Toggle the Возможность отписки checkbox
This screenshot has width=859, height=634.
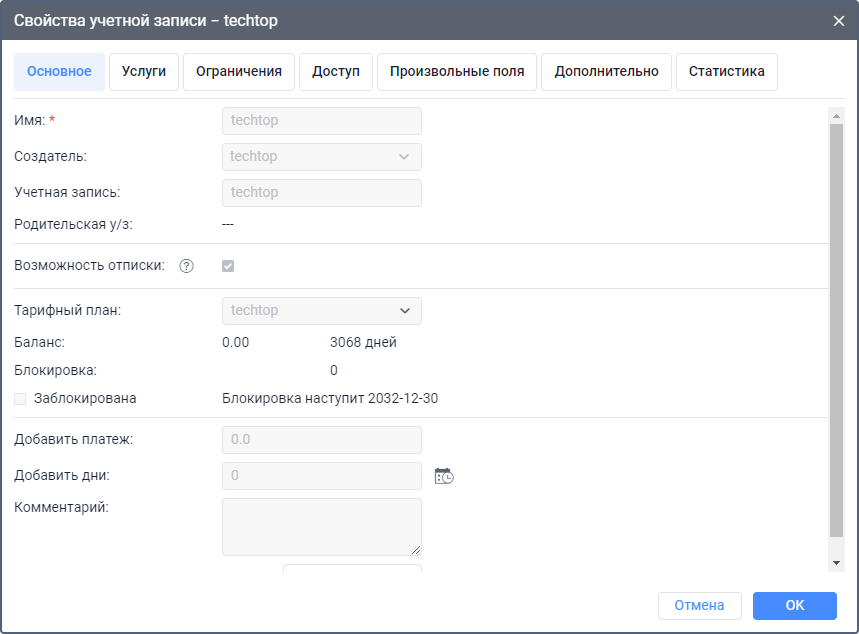[x=228, y=266]
